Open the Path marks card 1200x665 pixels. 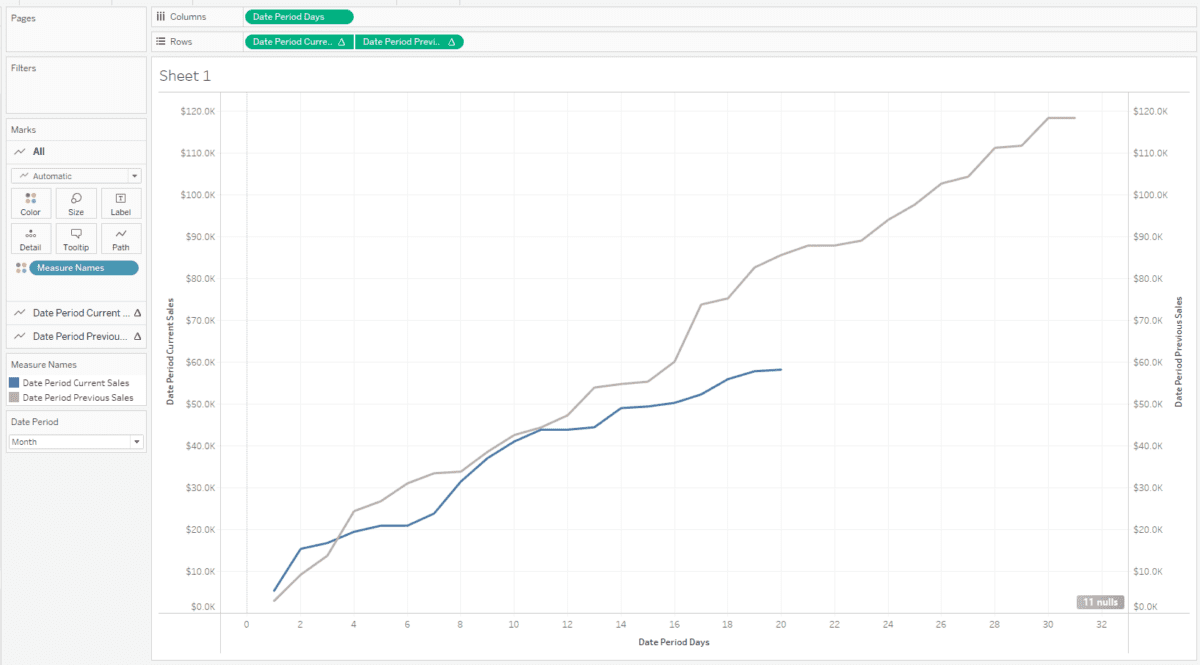pos(121,239)
